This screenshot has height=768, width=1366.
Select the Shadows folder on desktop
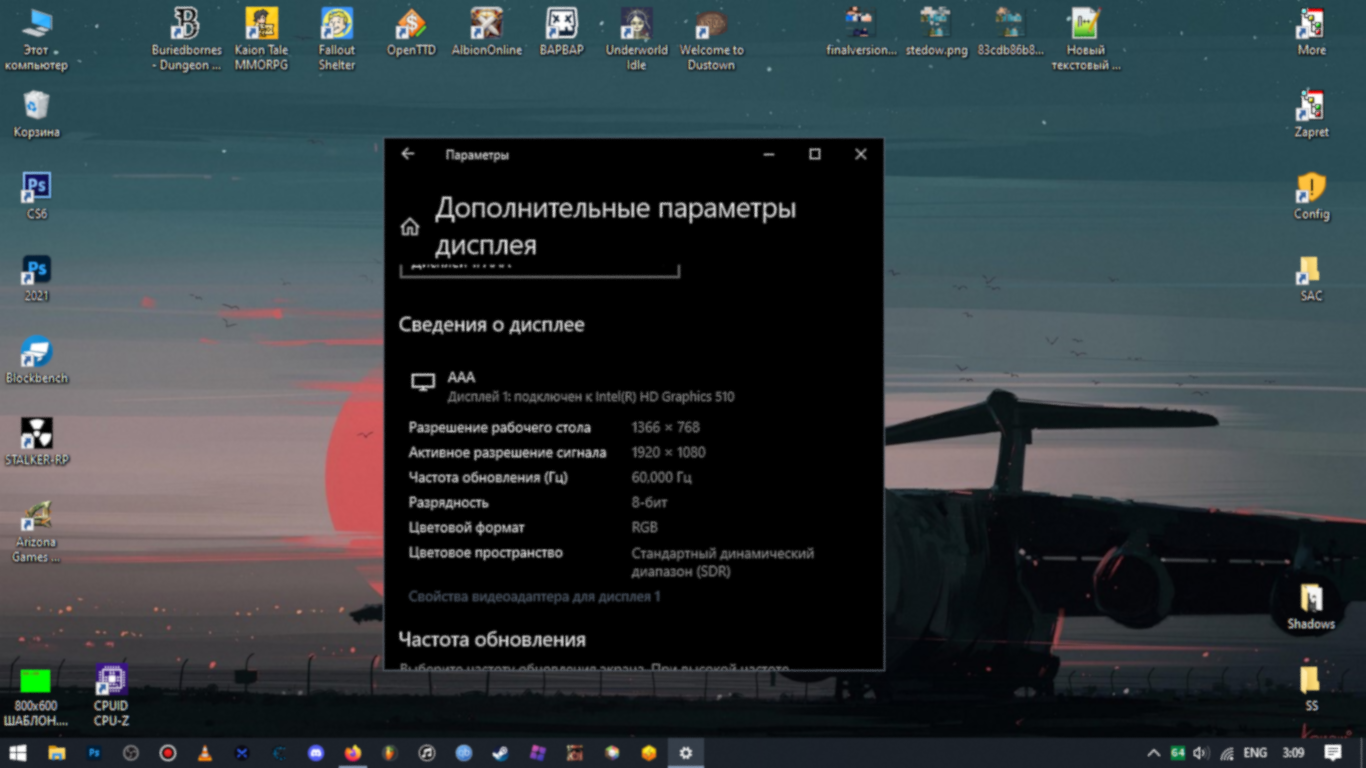tap(1311, 607)
